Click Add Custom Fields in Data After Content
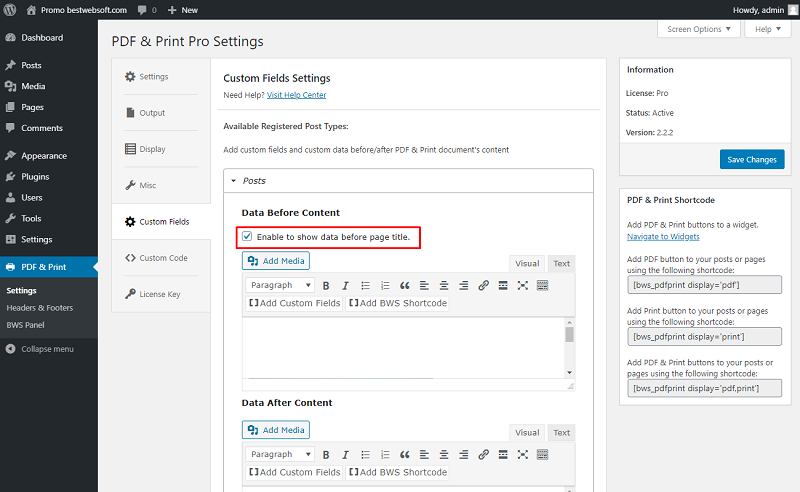800x492 pixels. 294,472
